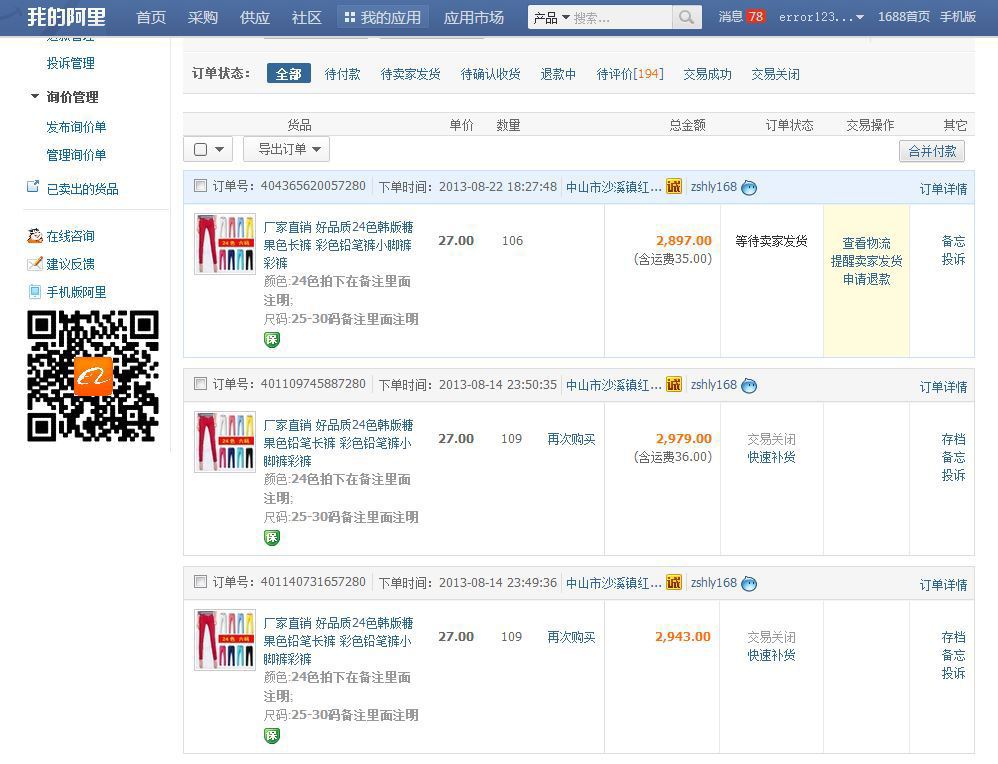Click the apply for refund link
Screen dimensions: 998x764
pos(866,279)
